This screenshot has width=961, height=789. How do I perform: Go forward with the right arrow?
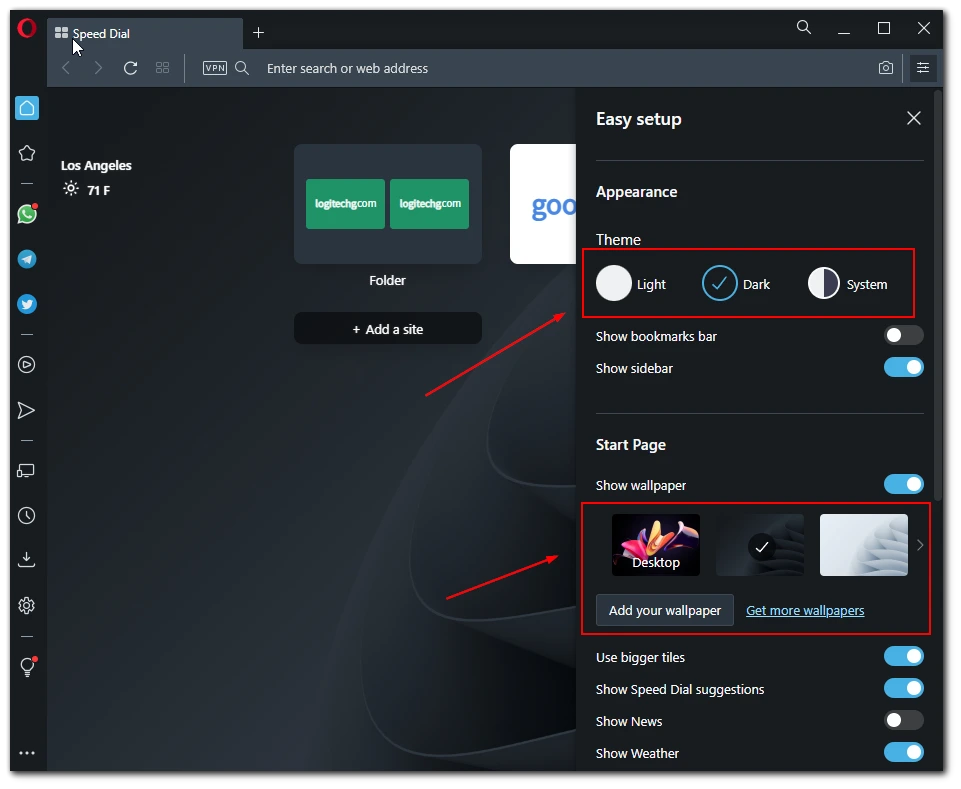pos(98,68)
